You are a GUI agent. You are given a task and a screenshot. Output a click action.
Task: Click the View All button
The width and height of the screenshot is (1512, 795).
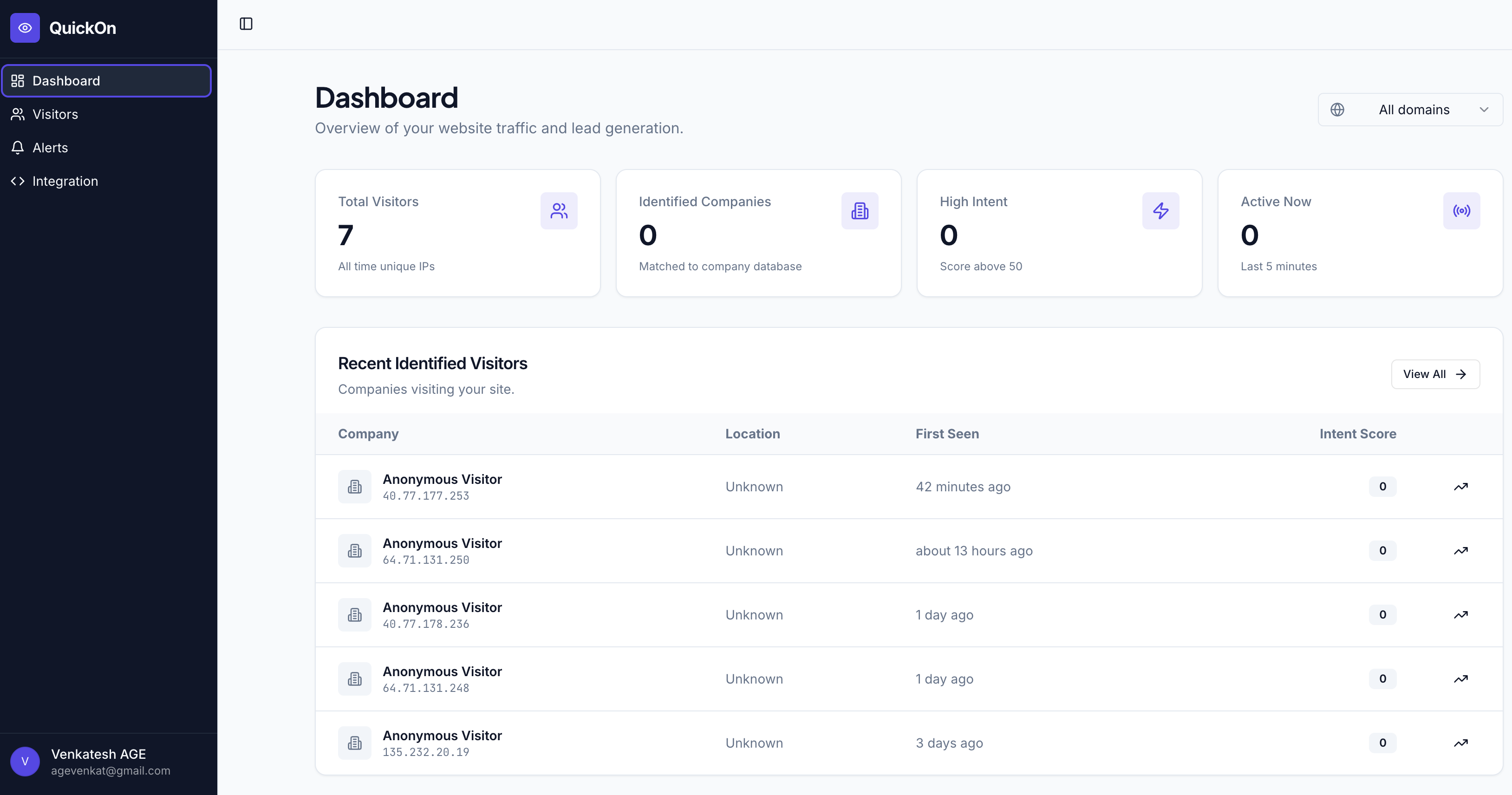point(1436,374)
